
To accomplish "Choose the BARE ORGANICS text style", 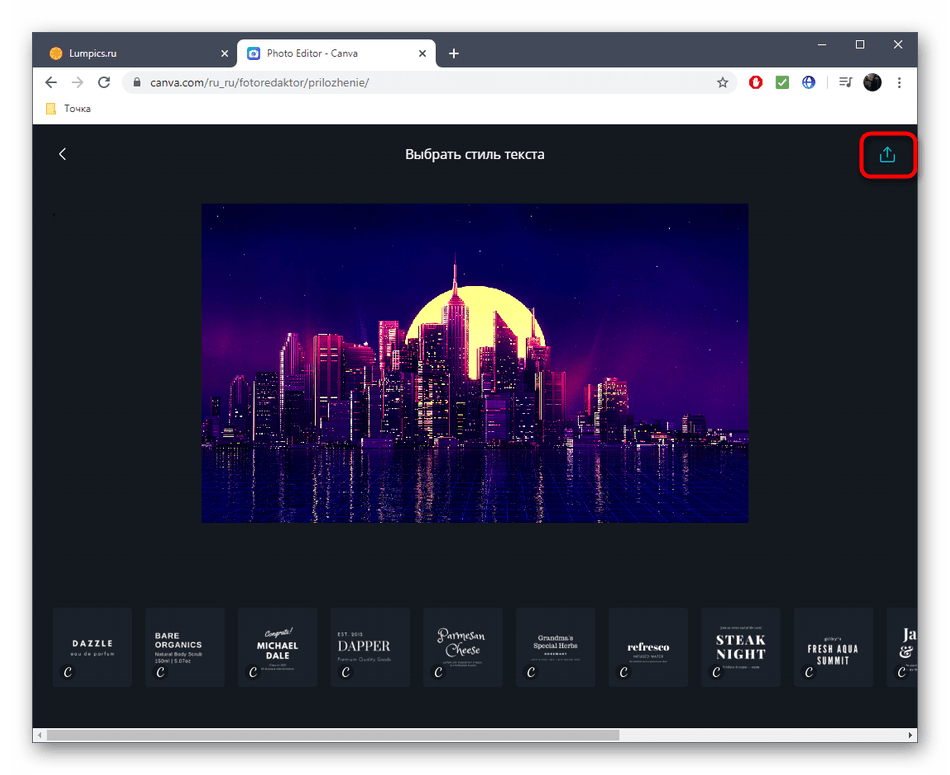I will tap(185, 647).
